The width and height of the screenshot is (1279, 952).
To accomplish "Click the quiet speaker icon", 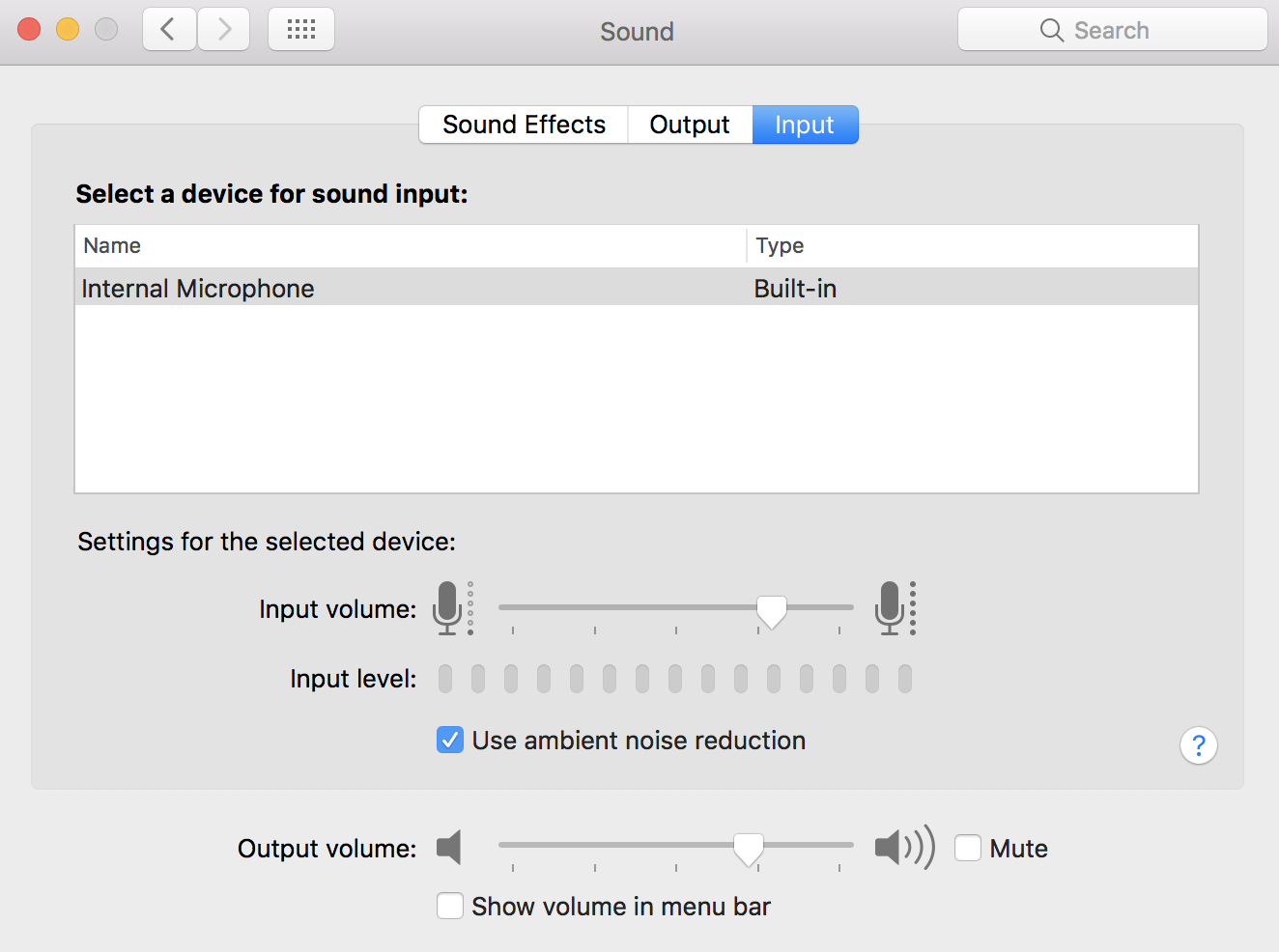I will click(x=449, y=848).
